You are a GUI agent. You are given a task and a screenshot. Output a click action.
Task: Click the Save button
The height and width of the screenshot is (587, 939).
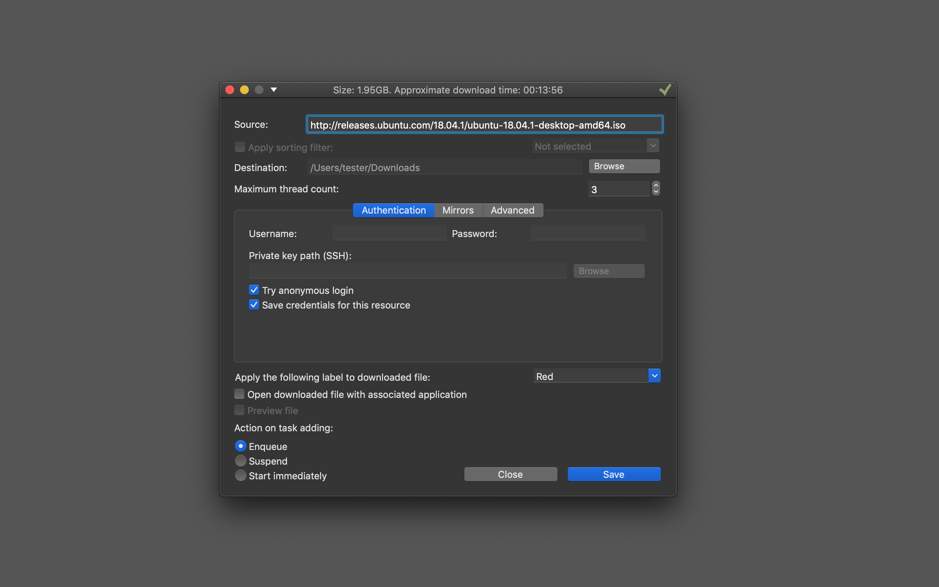pyautogui.click(x=613, y=473)
